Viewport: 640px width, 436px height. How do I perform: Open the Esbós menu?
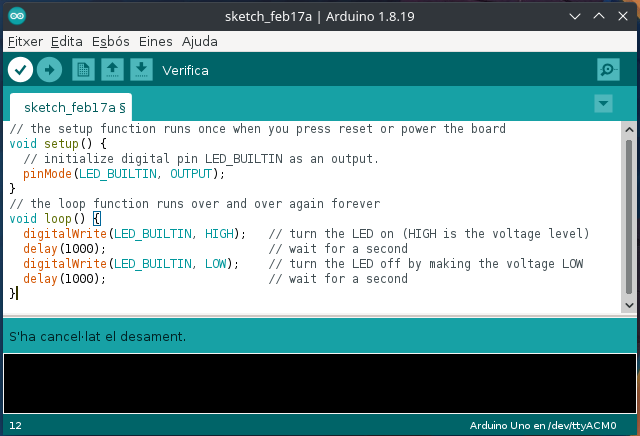(x=110, y=42)
